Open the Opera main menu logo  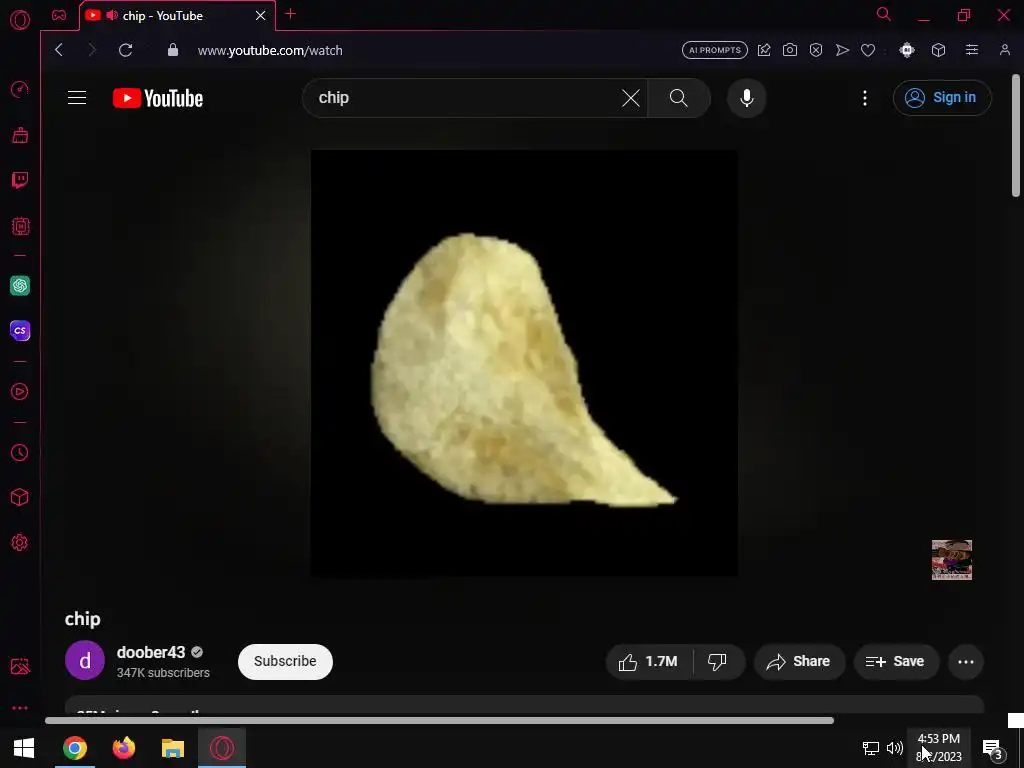[x=20, y=20]
